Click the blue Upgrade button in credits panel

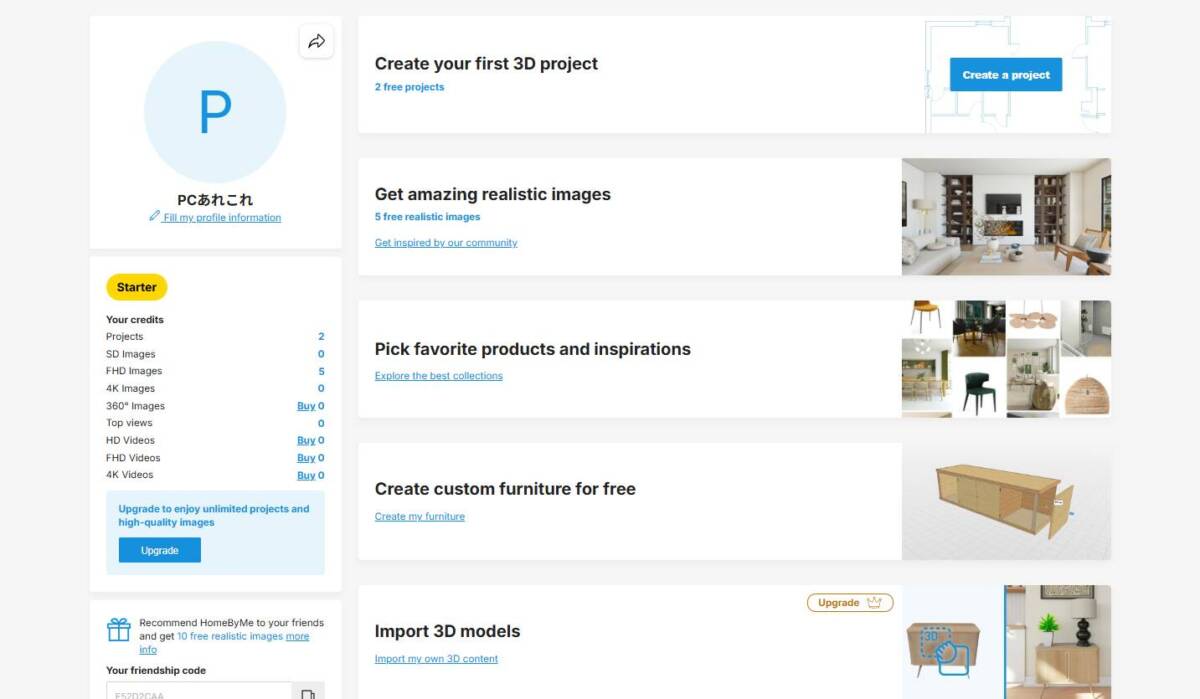point(159,550)
